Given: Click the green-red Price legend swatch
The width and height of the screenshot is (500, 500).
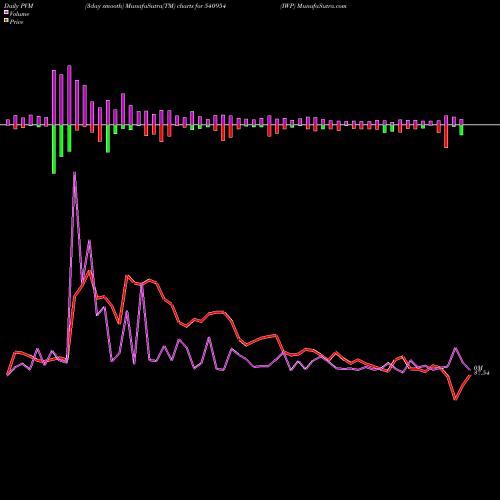Looking at the screenshot, I should pyautogui.click(x=6, y=21).
